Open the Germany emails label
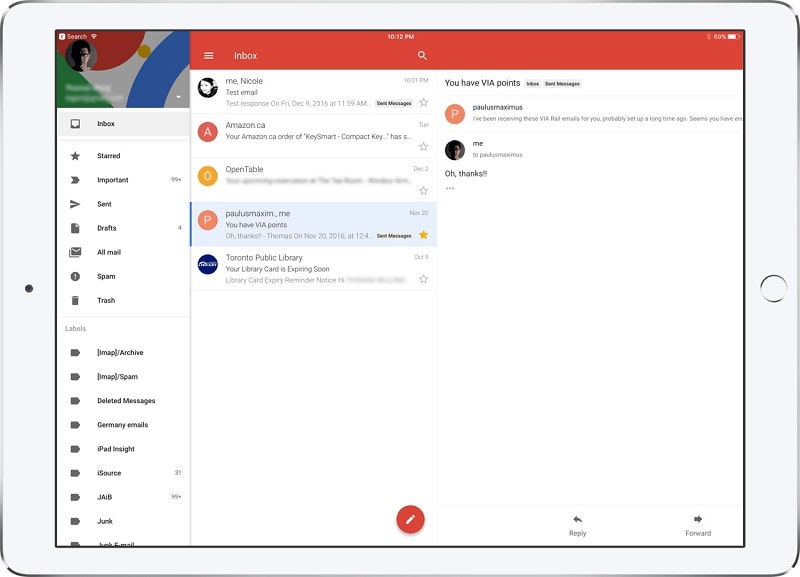The height and width of the screenshot is (577, 800). click(x=122, y=425)
